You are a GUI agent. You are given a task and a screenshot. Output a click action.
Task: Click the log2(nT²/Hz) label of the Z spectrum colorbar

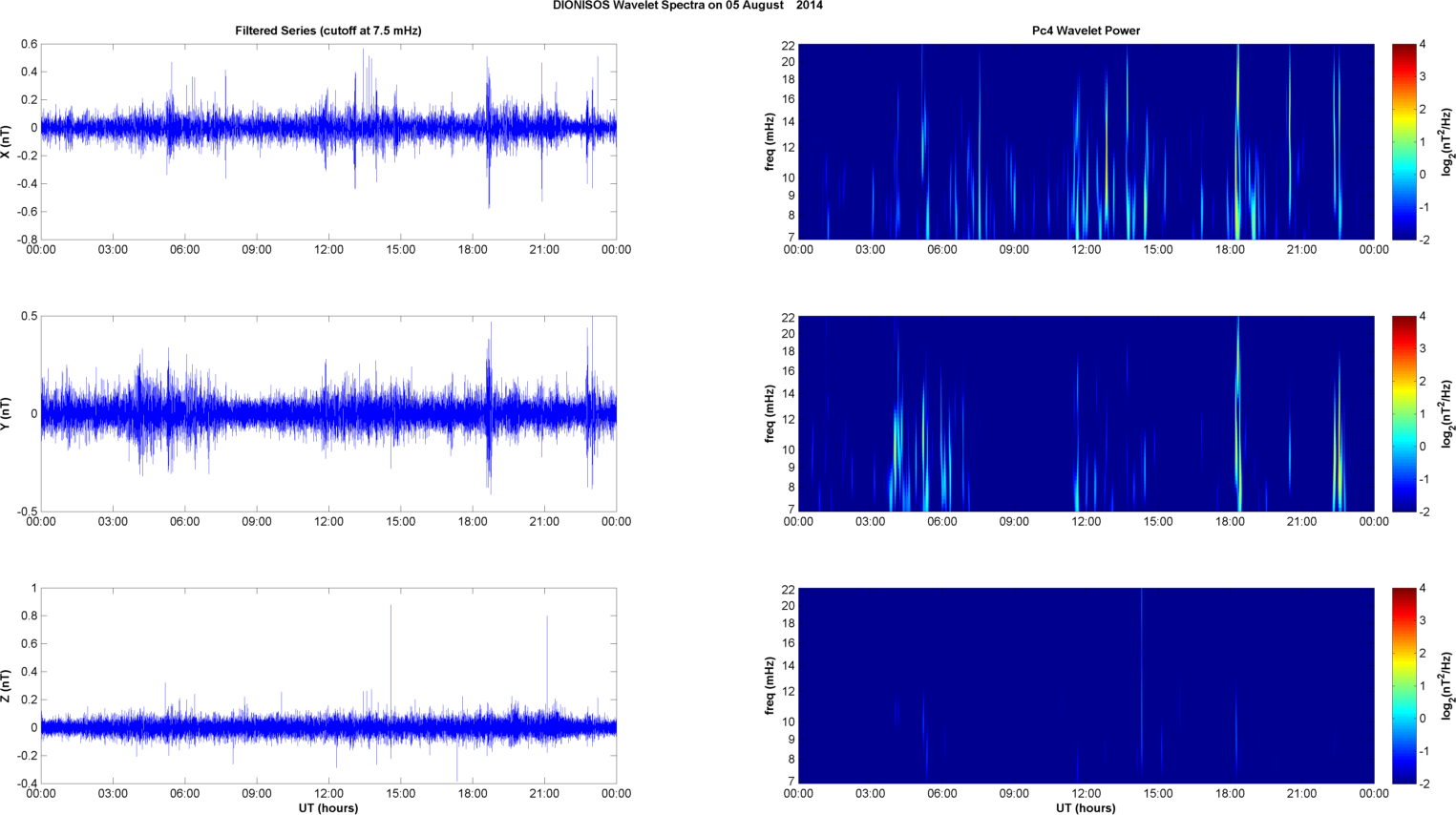click(x=1447, y=685)
